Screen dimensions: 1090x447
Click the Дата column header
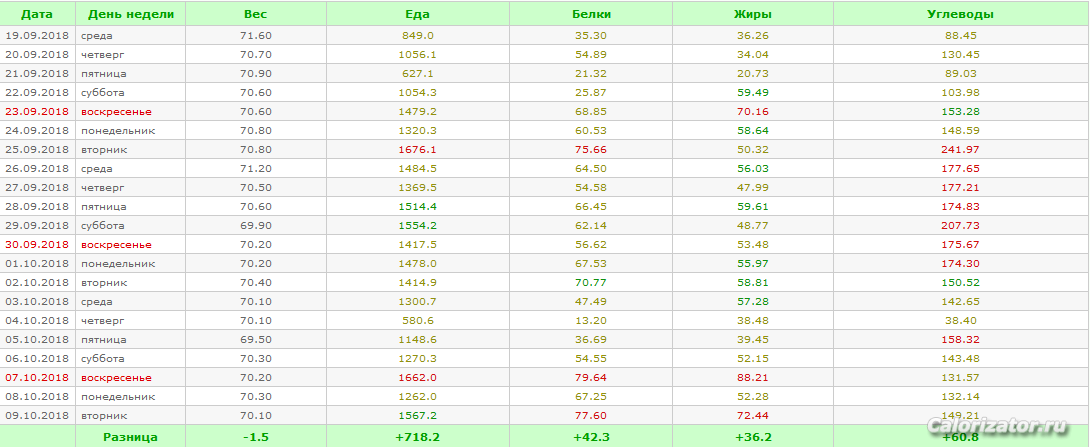pyautogui.click(x=37, y=14)
